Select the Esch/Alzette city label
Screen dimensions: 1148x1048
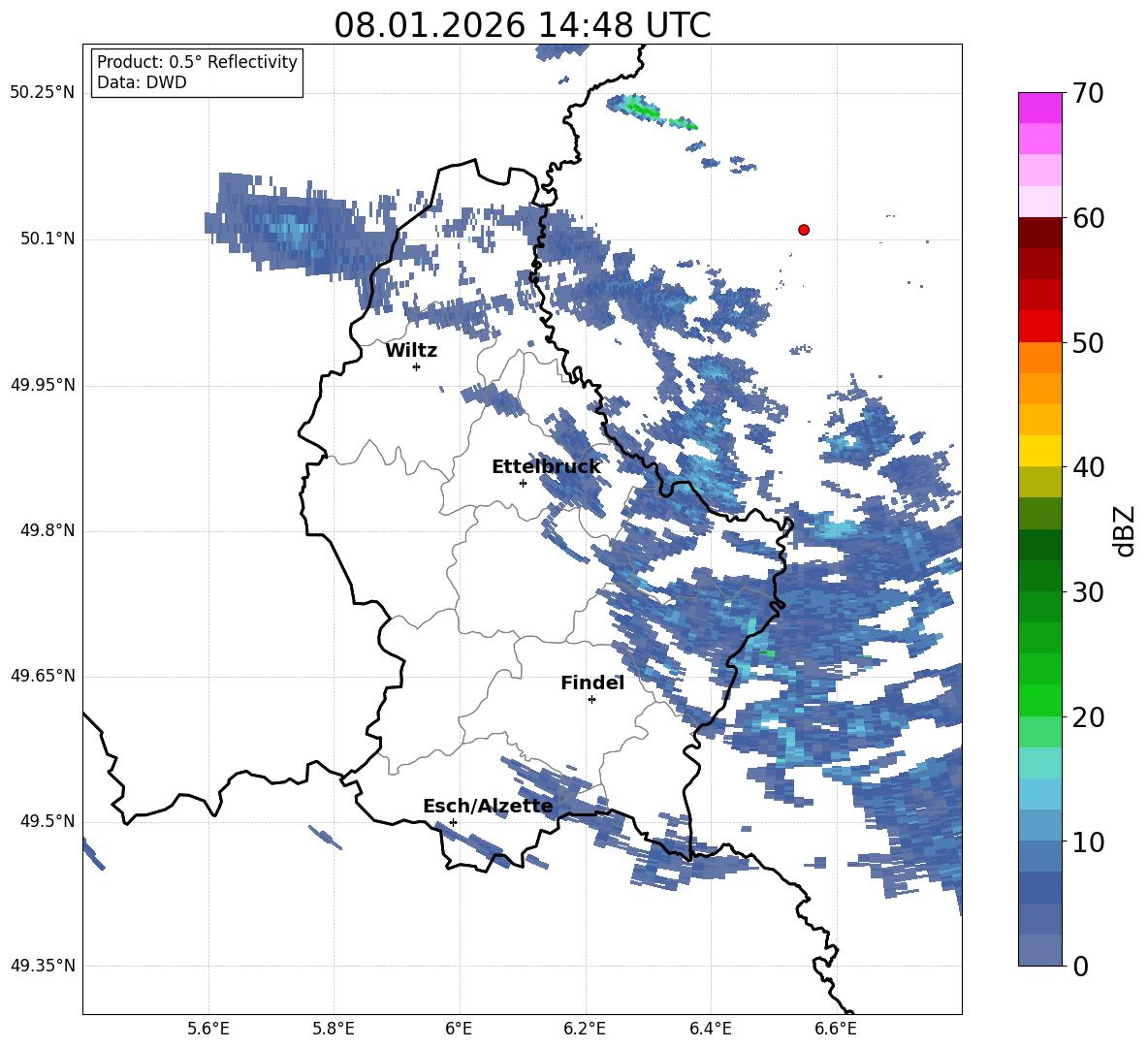point(488,807)
